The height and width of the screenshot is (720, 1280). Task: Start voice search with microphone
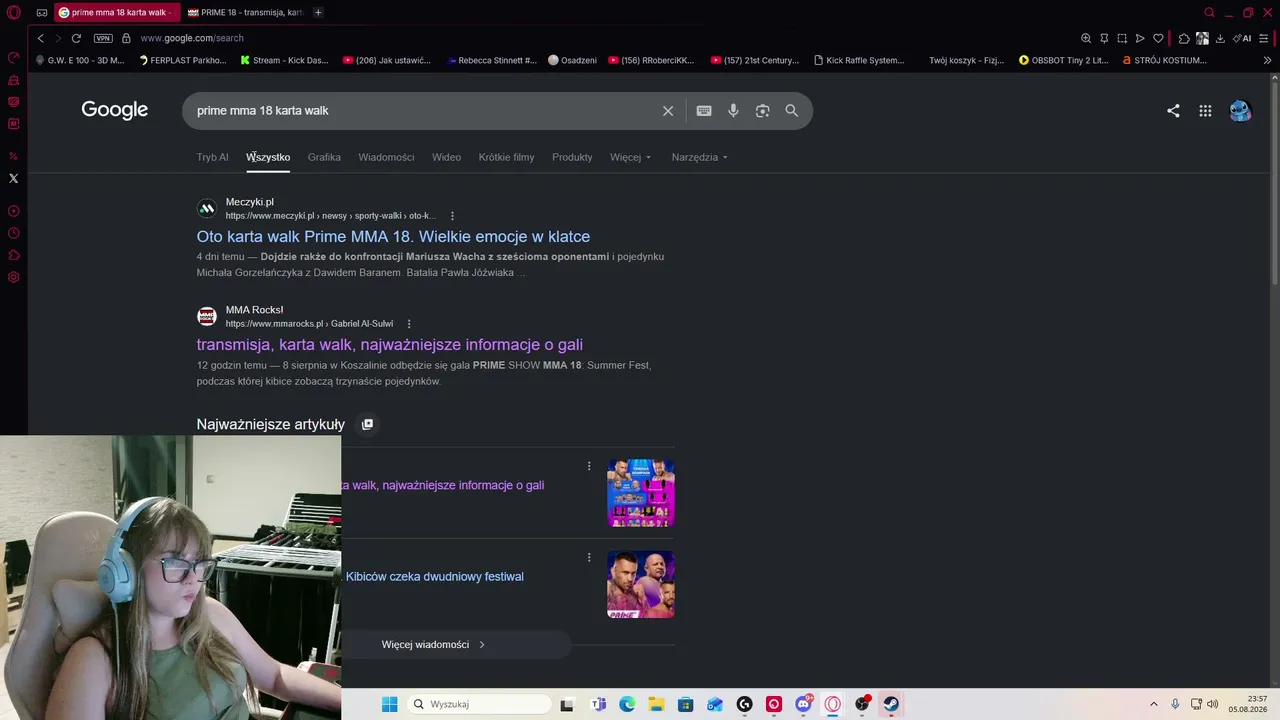733,111
